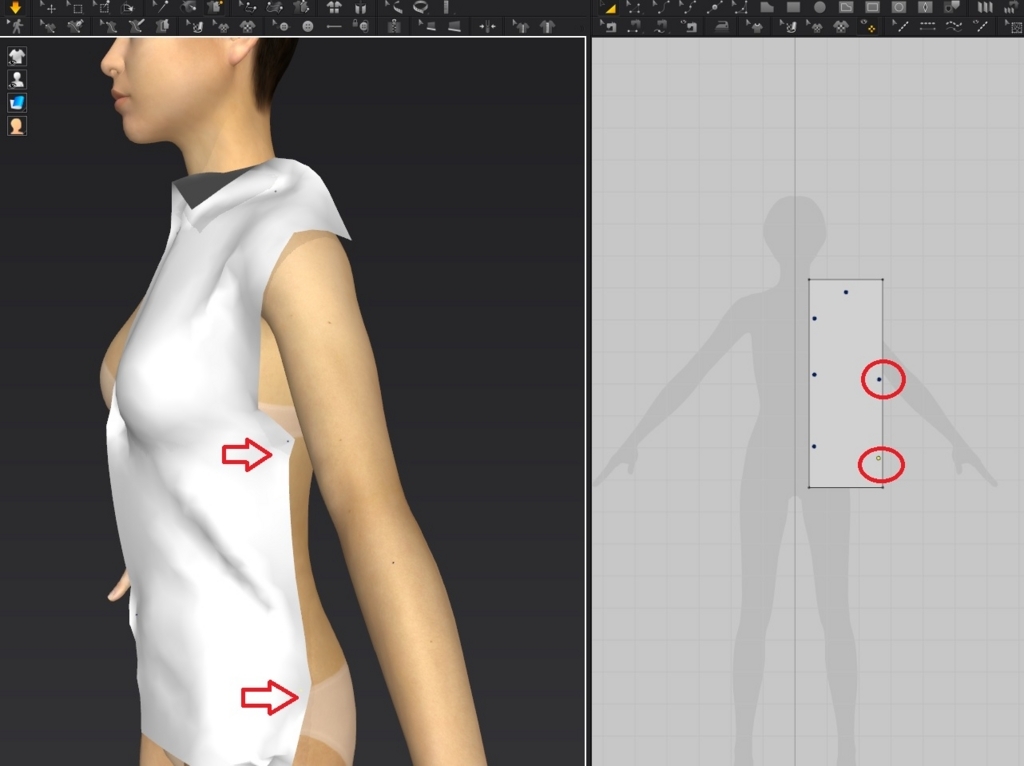The image size is (1024, 766).
Task: Click the pleats fold icon in 2D toolbar
Action: point(984,7)
